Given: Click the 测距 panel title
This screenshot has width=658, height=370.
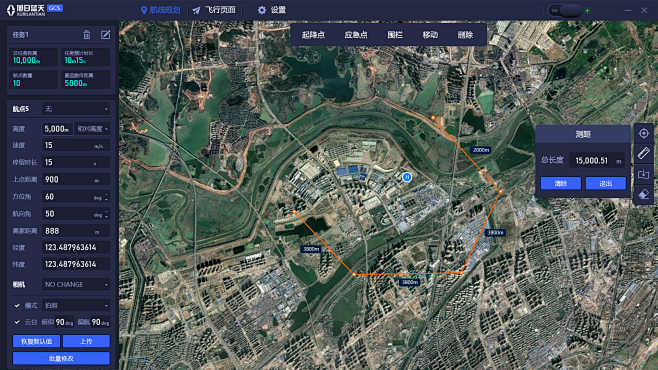Looking at the screenshot, I should [x=583, y=134].
